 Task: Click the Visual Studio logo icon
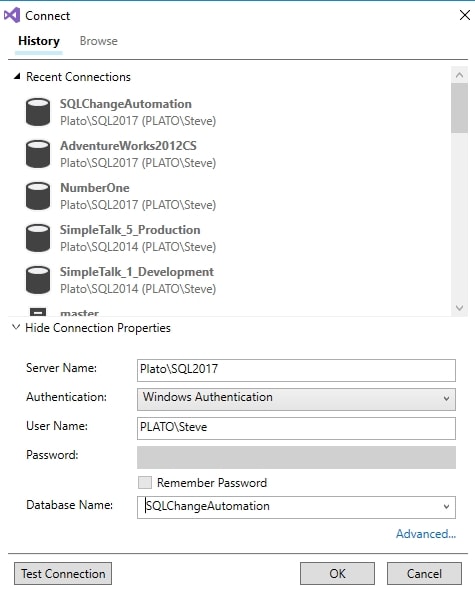12,15
